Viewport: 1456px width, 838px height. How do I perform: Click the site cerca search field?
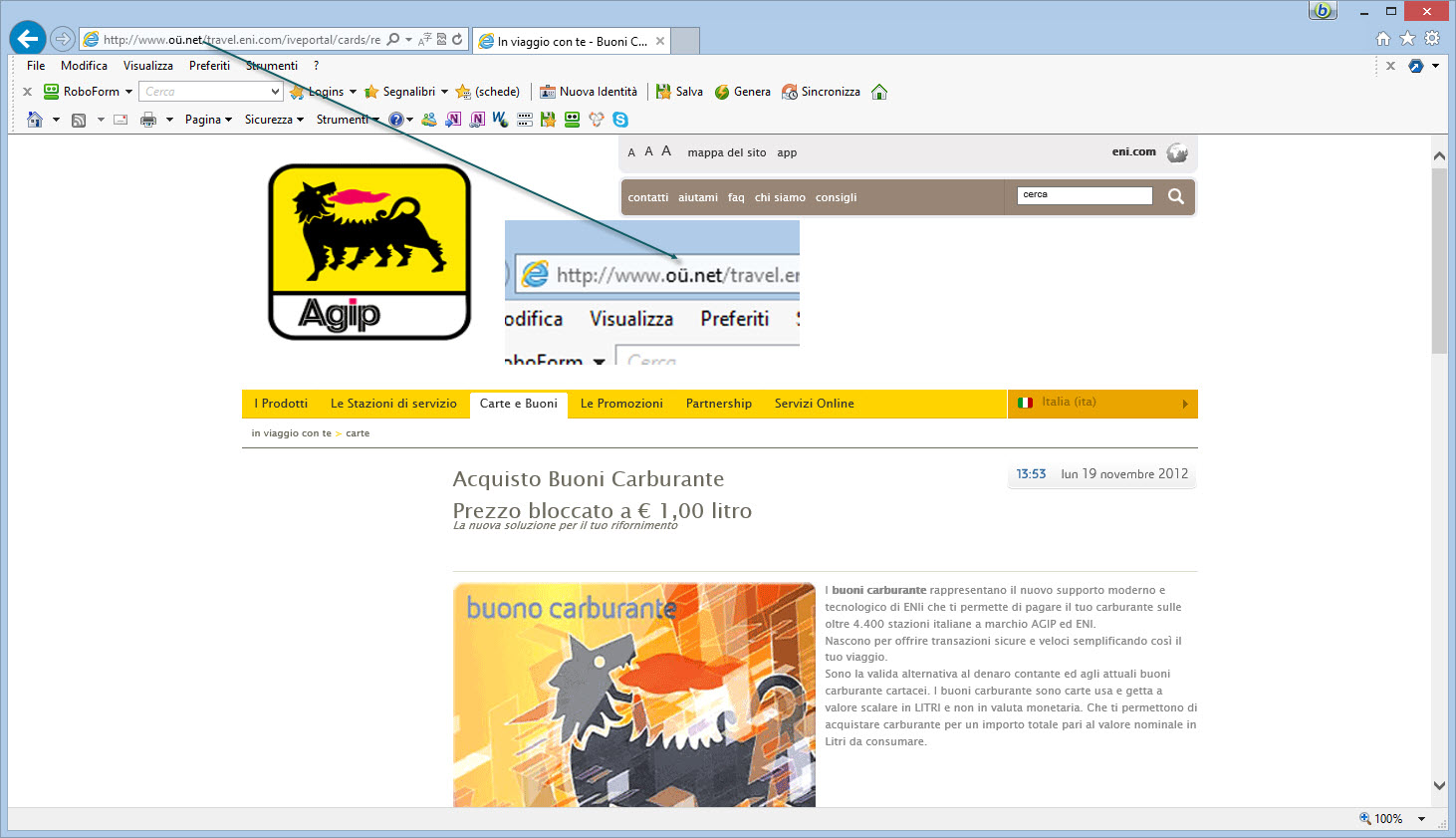tap(1086, 195)
